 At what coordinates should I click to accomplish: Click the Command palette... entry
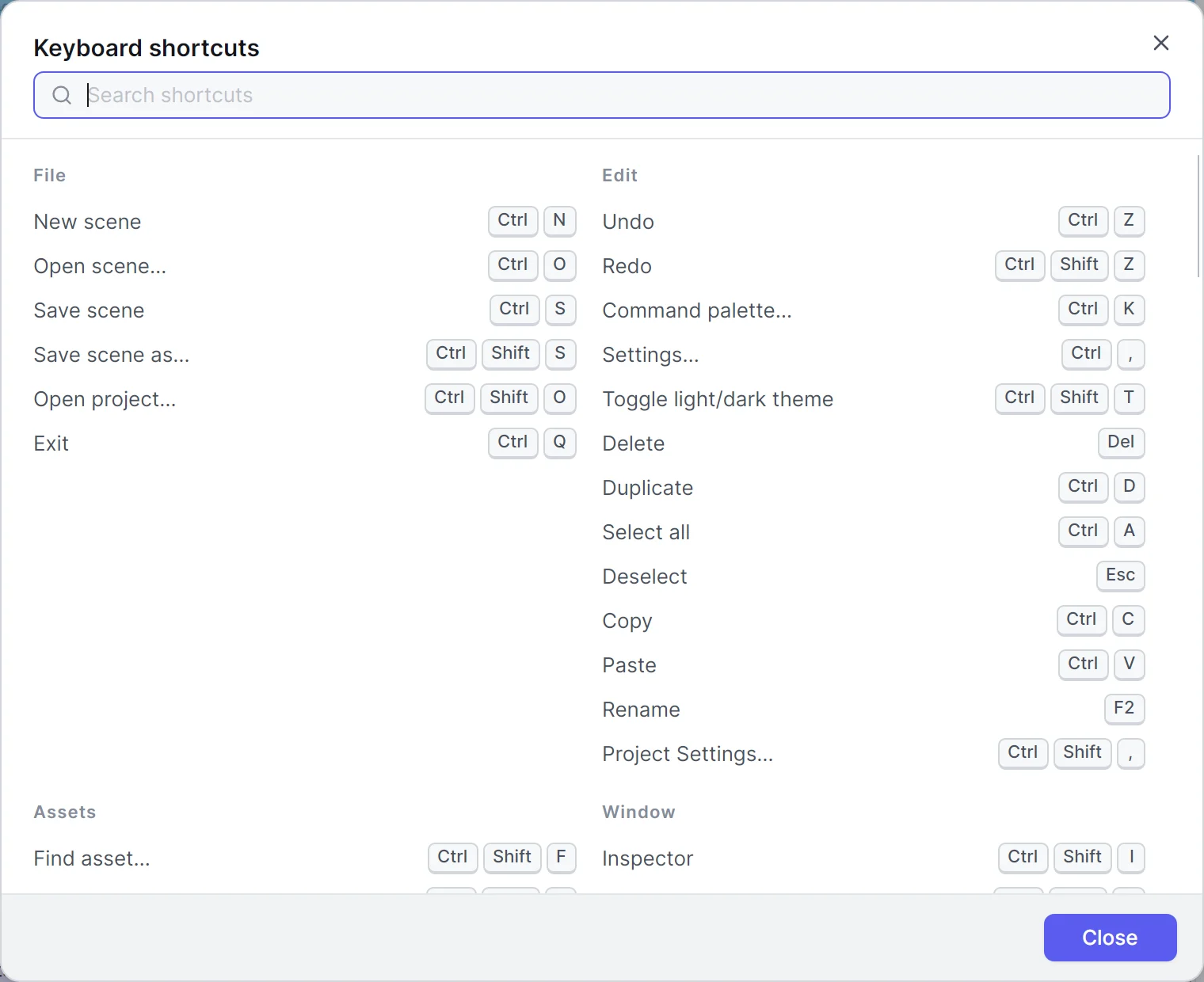874,310
